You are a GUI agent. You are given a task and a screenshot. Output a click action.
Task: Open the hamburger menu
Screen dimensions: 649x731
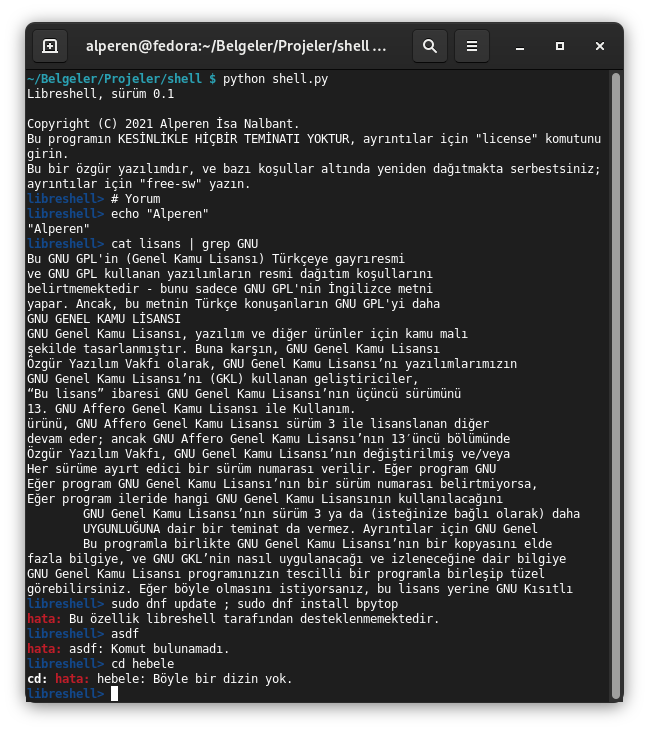click(x=472, y=46)
